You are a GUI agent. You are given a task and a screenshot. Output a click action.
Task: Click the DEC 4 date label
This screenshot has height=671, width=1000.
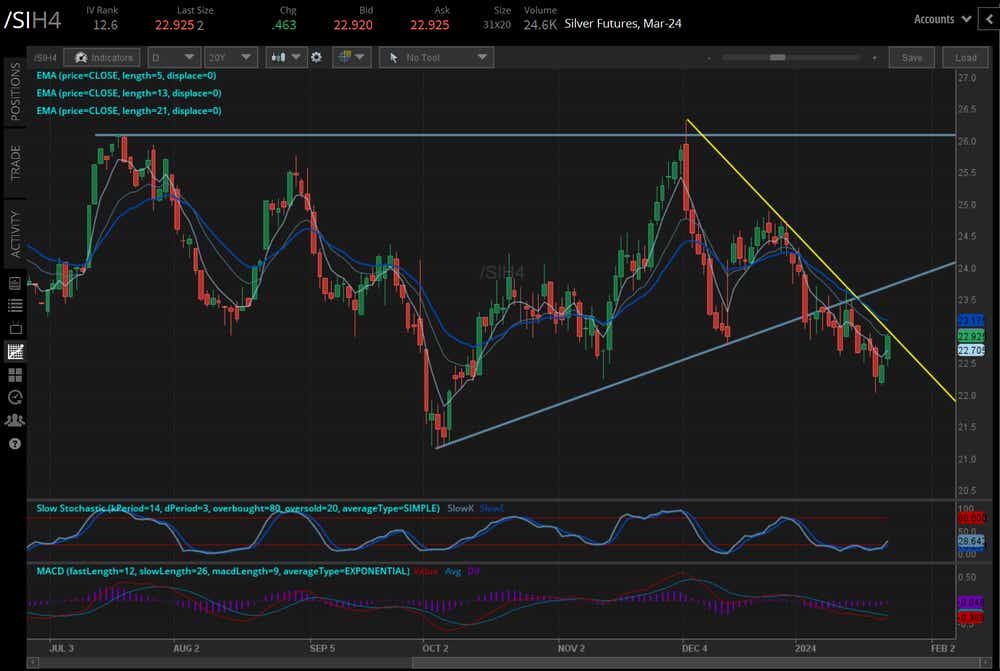pyautogui.click(x=695, y=648)
